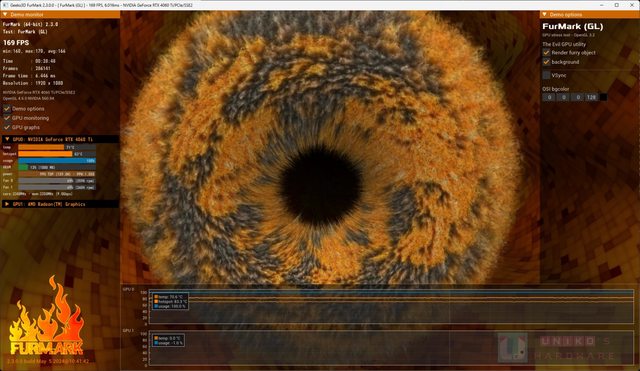The image size is (640, 371).
Task: Click the blue GPU usage bar
Action: (57, 160)
